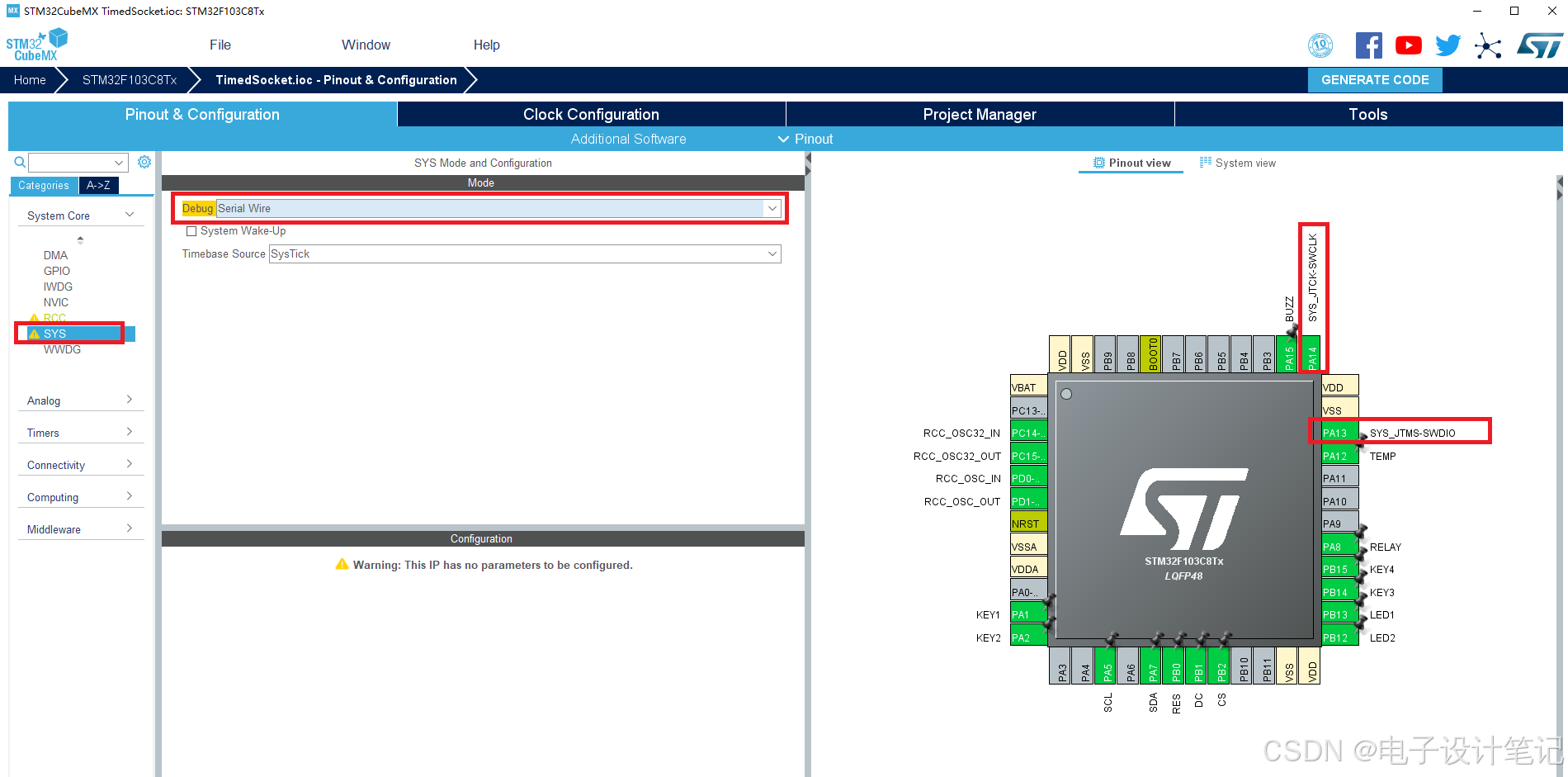Open the YouTube icon link
The height and width of the screenshot is (777, 1568).
1408,45
